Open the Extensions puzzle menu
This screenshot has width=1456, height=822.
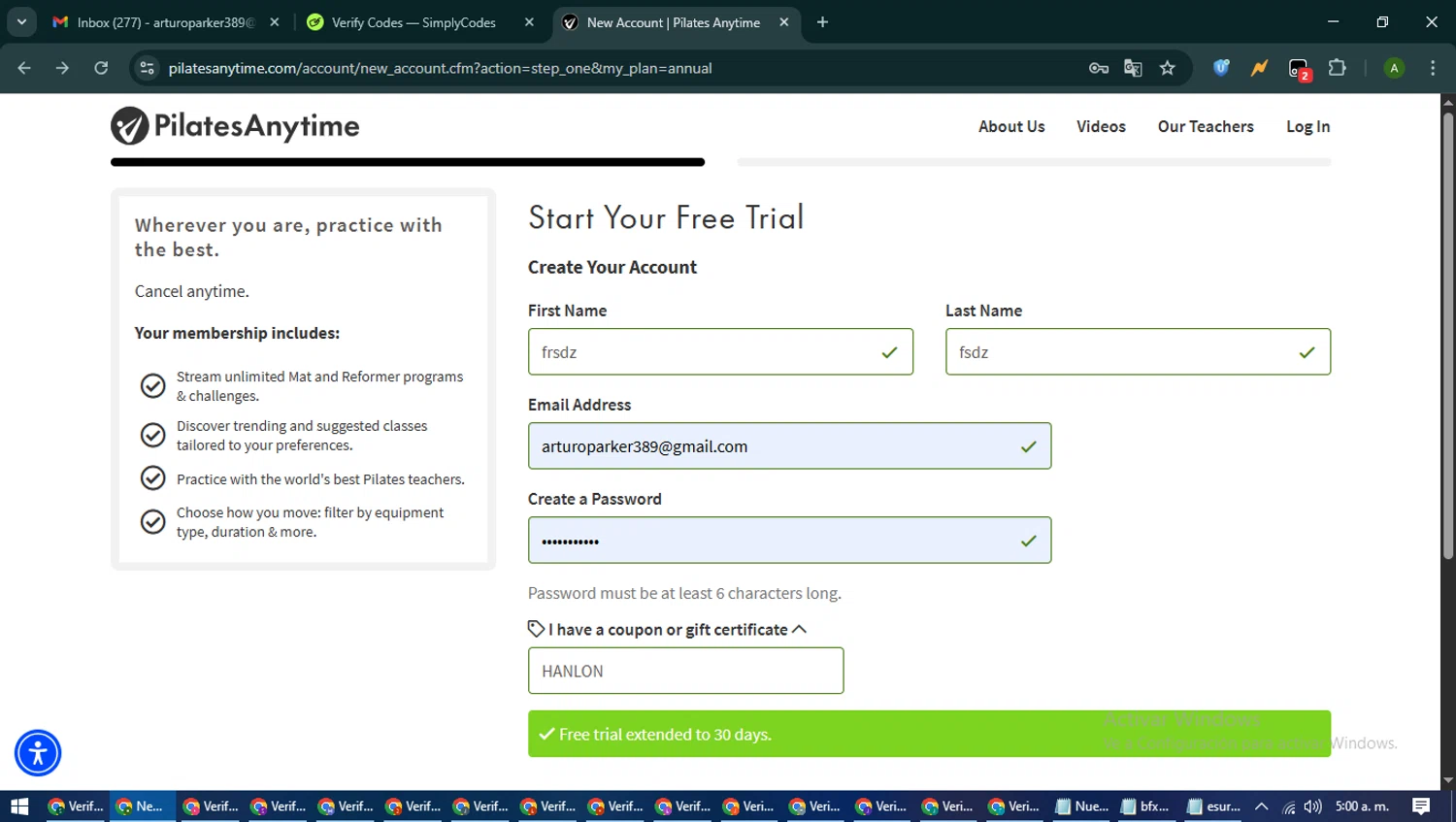tap(1338, 68)
